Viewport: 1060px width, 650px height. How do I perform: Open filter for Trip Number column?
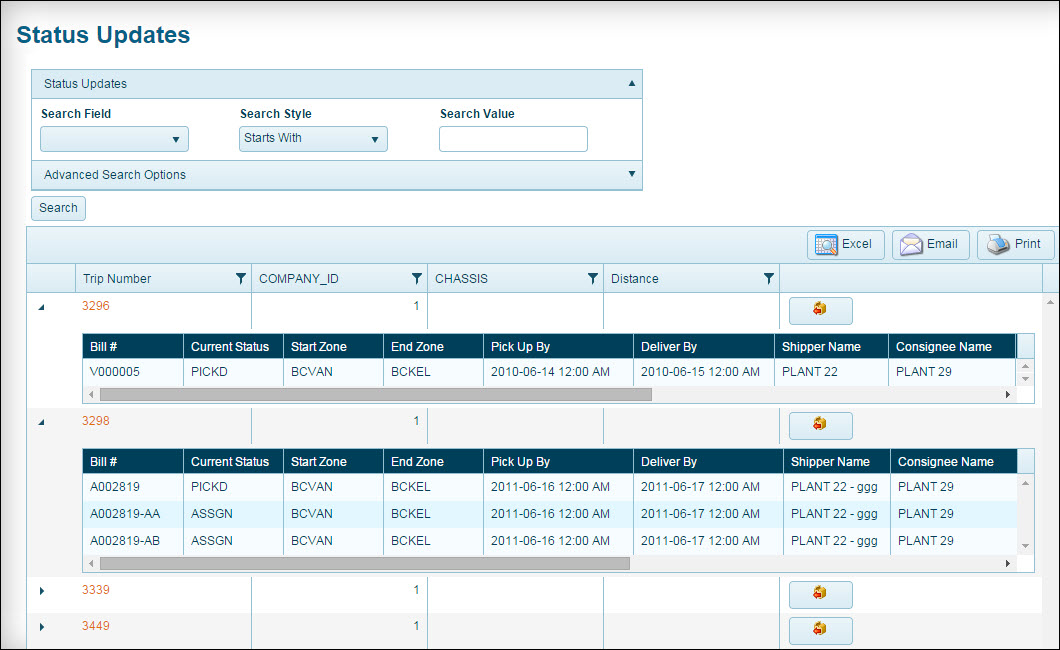[x=240, y=279]
